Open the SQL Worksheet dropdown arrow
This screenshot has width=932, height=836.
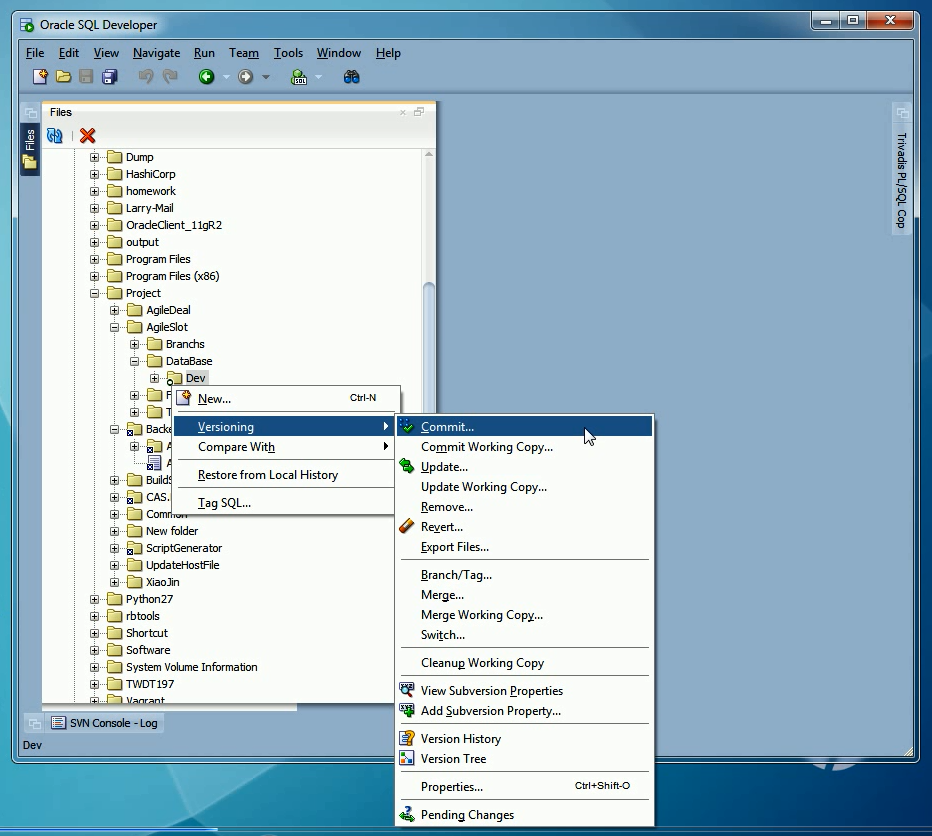coord(319,77)
